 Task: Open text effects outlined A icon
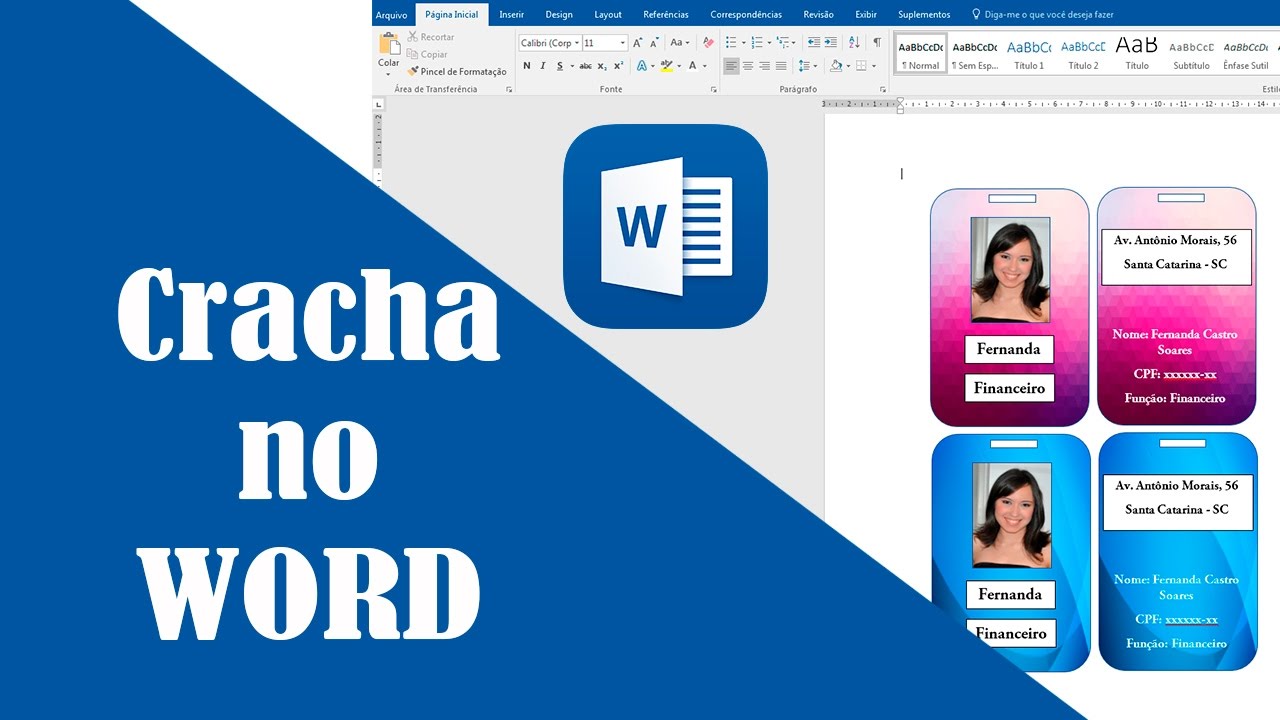point(641,66)
